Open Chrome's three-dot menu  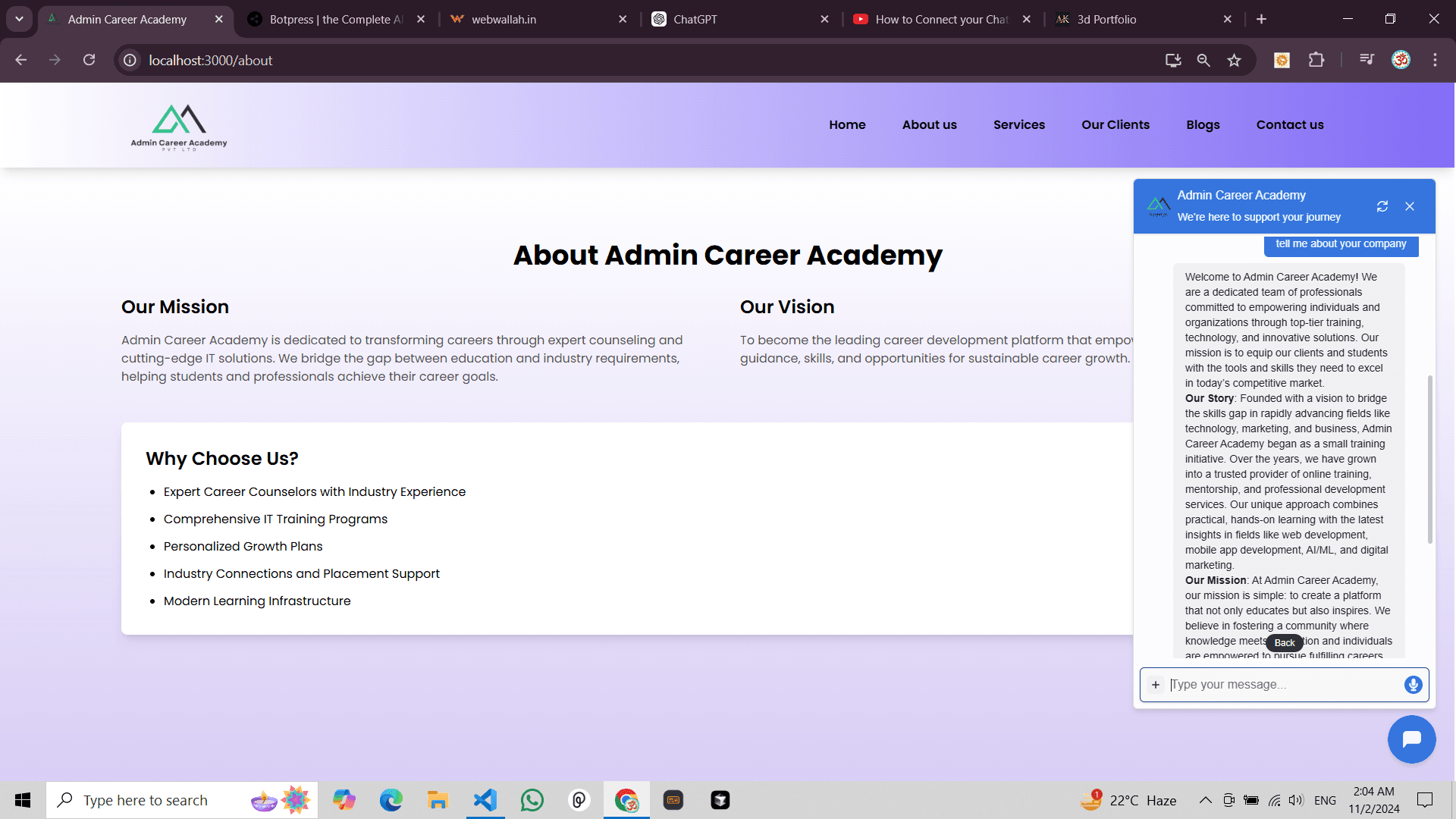[1435, 60]
